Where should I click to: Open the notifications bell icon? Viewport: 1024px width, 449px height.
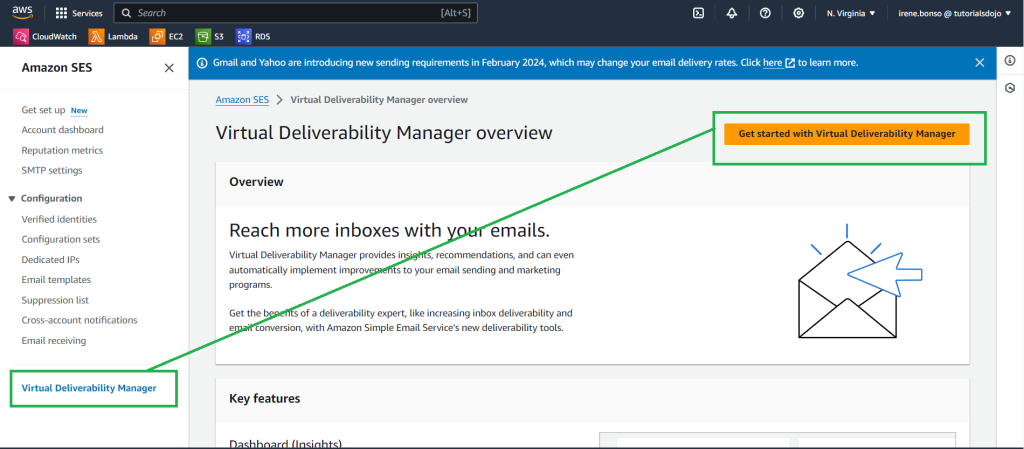point(731,13)
